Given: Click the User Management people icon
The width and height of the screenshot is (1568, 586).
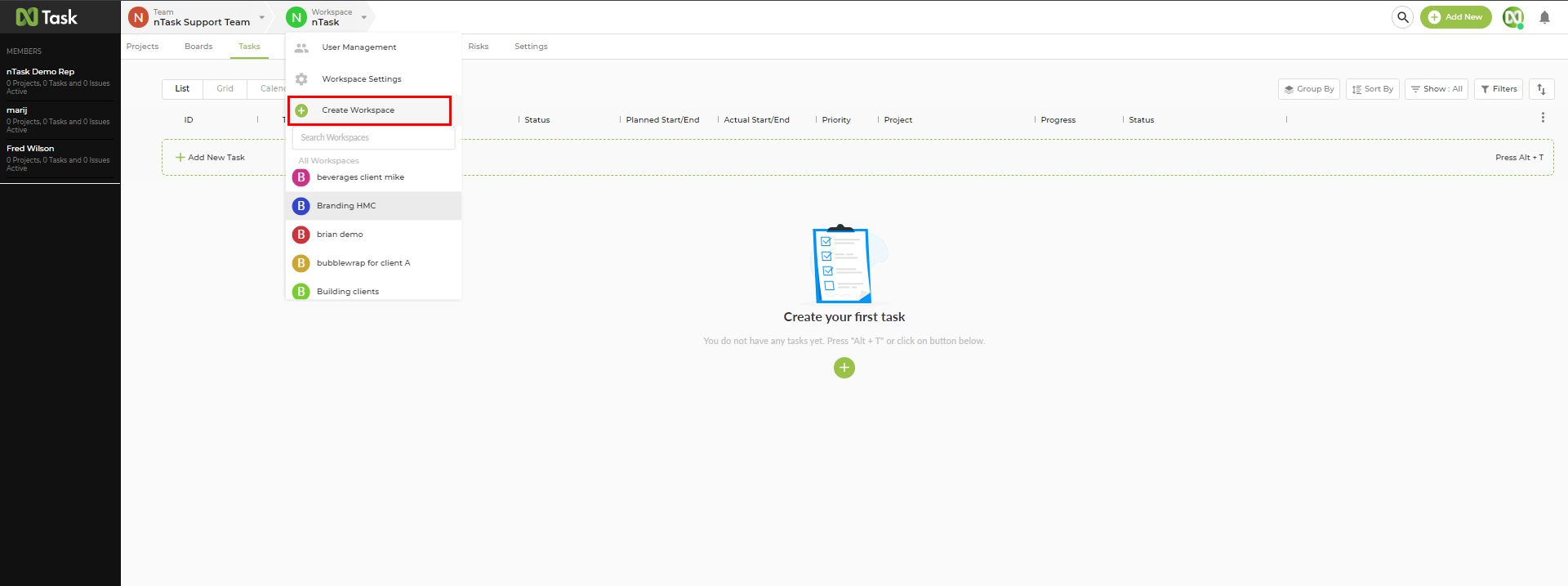Looking at the screenshot, I should click(x=301, y=47).
